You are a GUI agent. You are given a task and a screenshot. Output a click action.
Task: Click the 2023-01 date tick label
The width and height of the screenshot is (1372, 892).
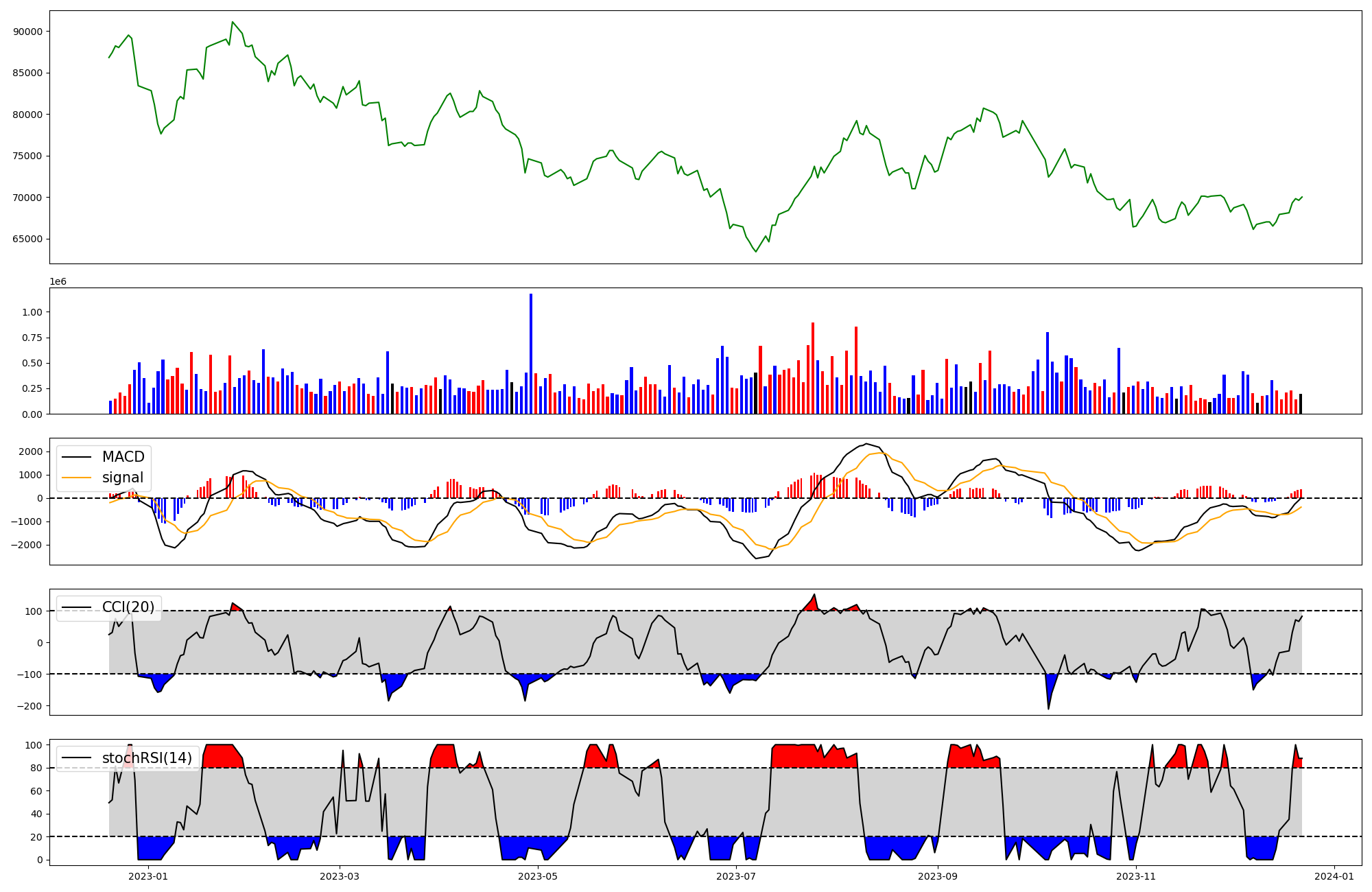pyautogui.click(x=148, y=876)
